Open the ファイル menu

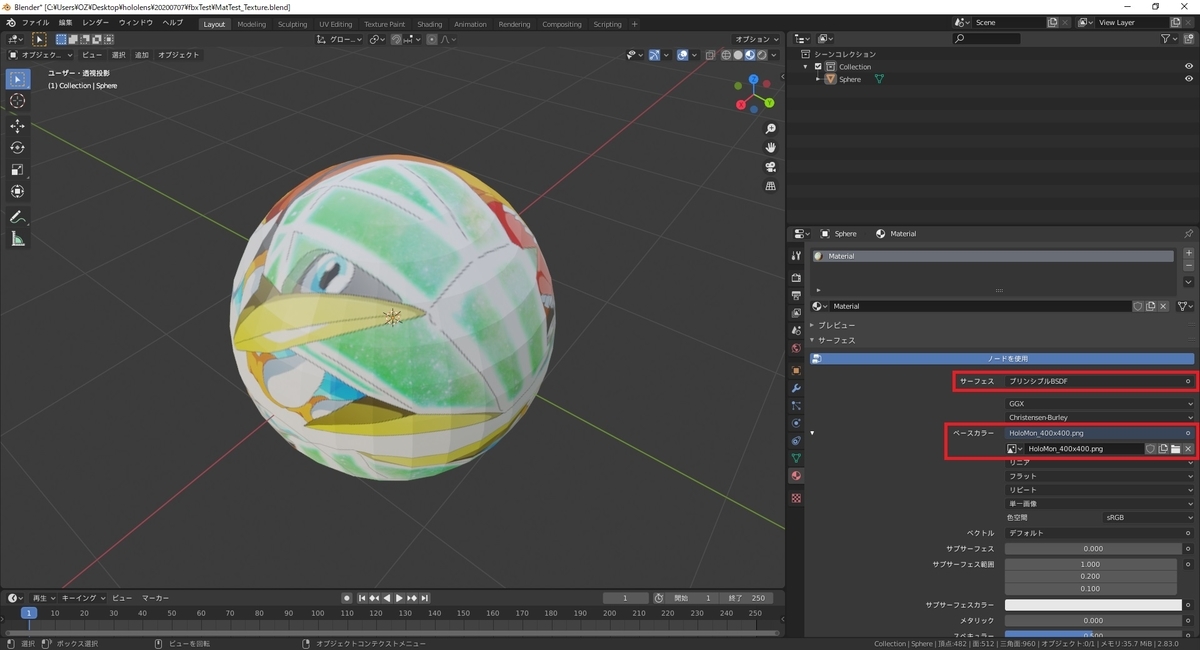click(35, 22)
